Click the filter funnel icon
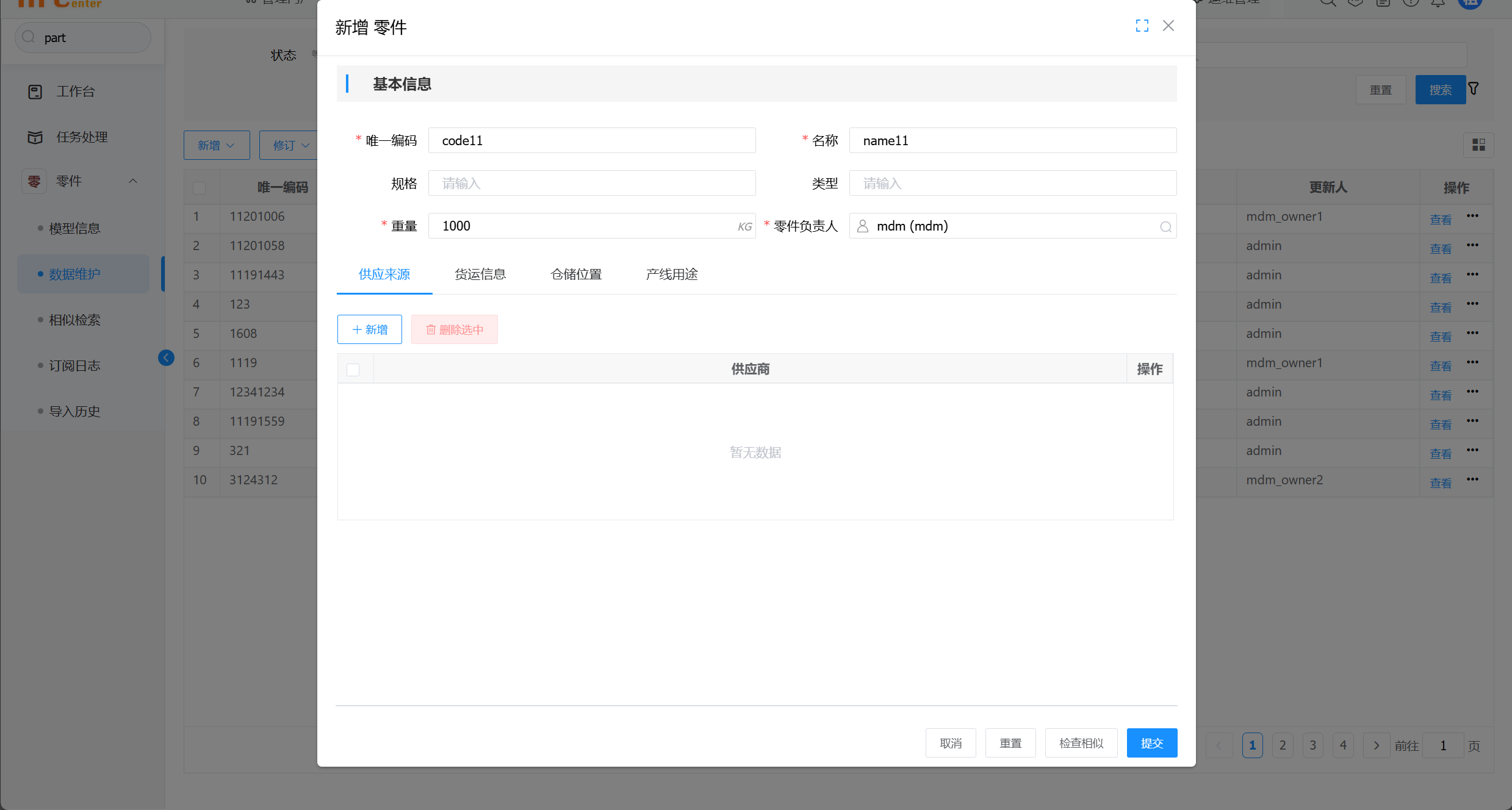This screenshot has height=810, width=1512. (1474, 89)
